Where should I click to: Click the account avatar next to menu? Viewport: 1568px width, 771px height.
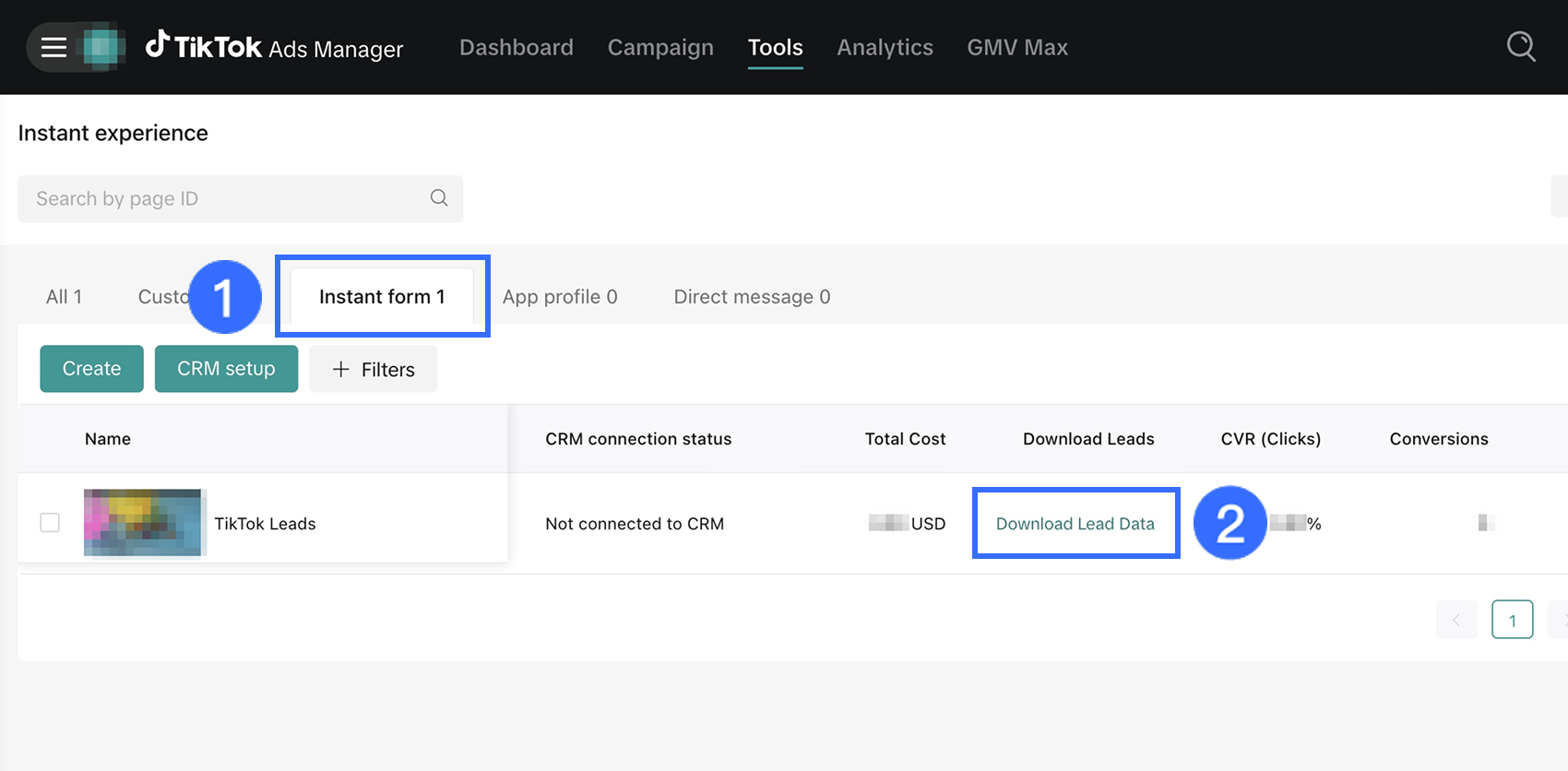tap(102, 47)
